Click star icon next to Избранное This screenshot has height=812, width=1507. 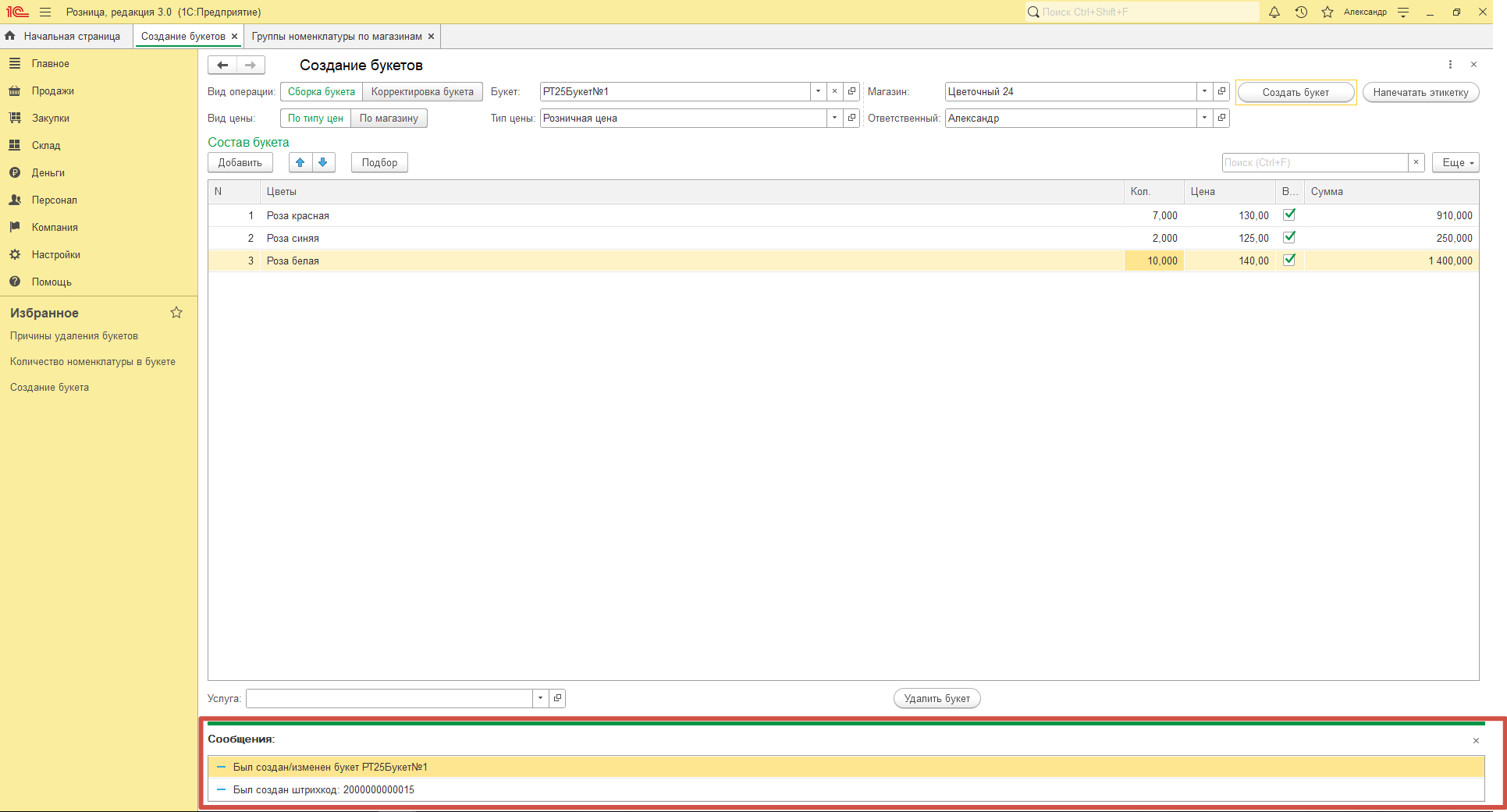[x=176, y=313]
